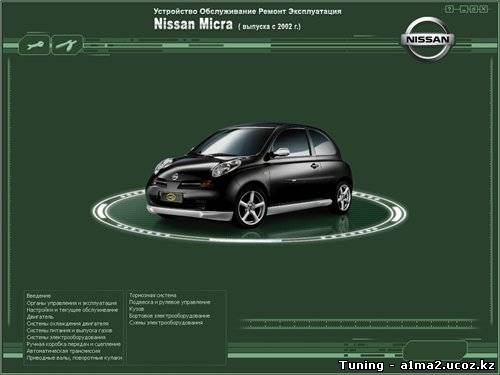Open Органы управления и эксплуатация chapter

[x=72, y=303]
